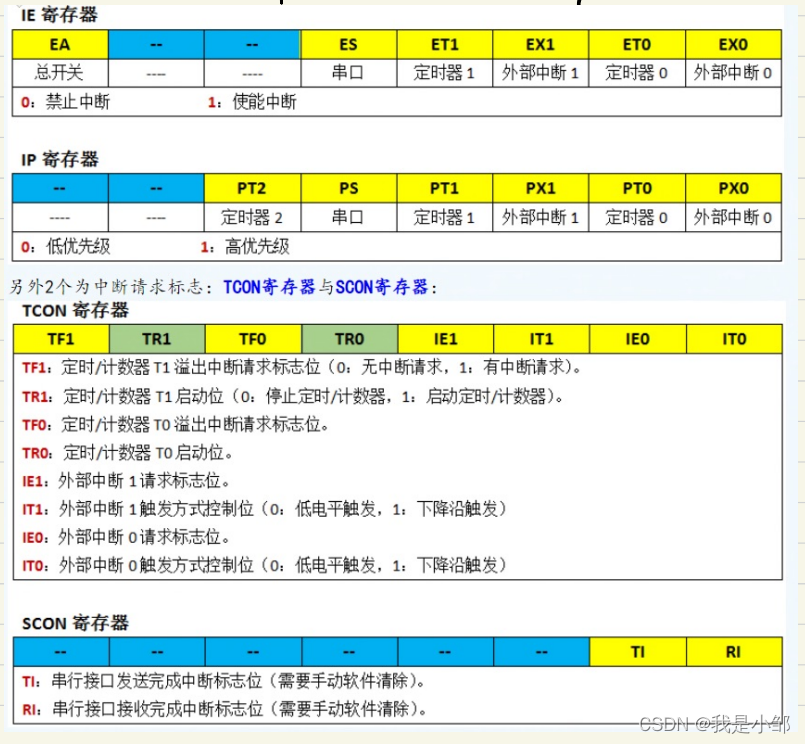This screenshot has height=744, width=805.
Task: Select the '0: 禁止中断' text
Action: click(x=65, y=102)
